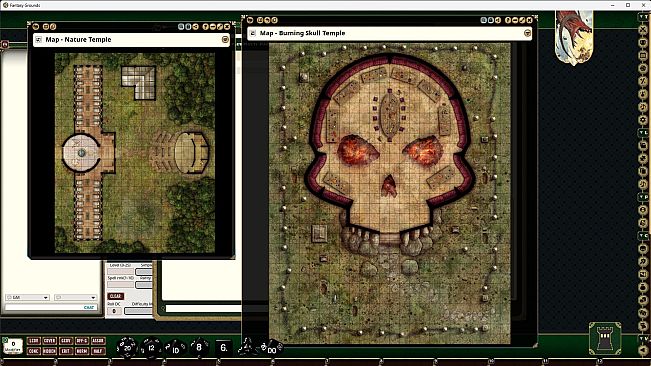Viewport: 651px width, 366px height.
Task: Click the second sidebar section collapse arrows
Action: tap(643, 132)
